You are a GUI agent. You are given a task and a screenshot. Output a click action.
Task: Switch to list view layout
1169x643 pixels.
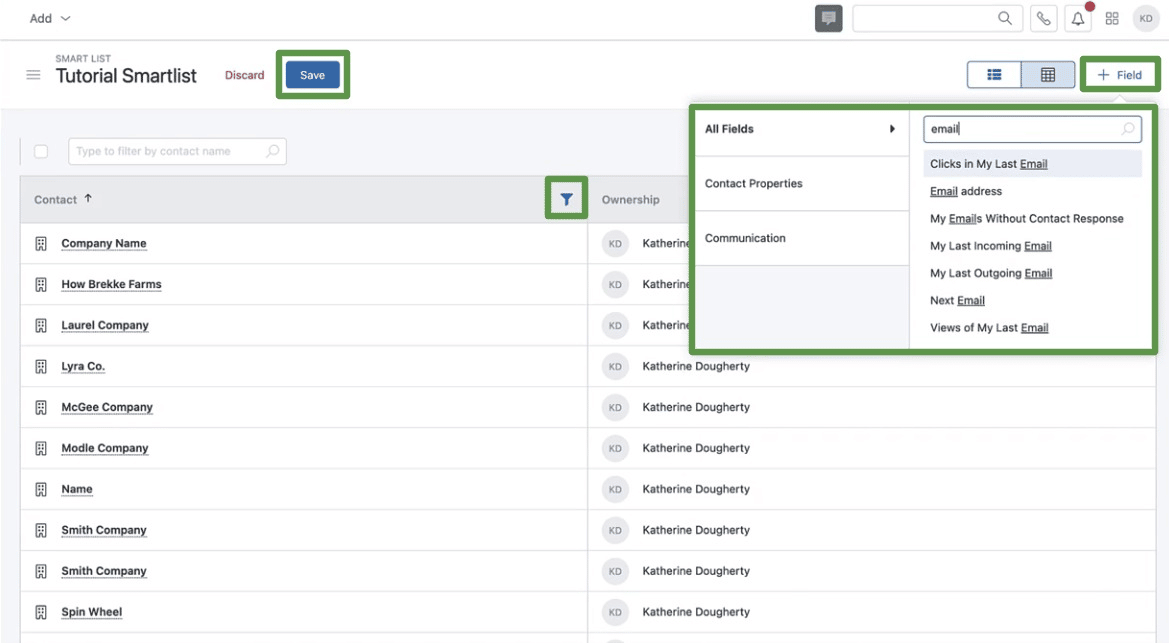click(994, 75)
